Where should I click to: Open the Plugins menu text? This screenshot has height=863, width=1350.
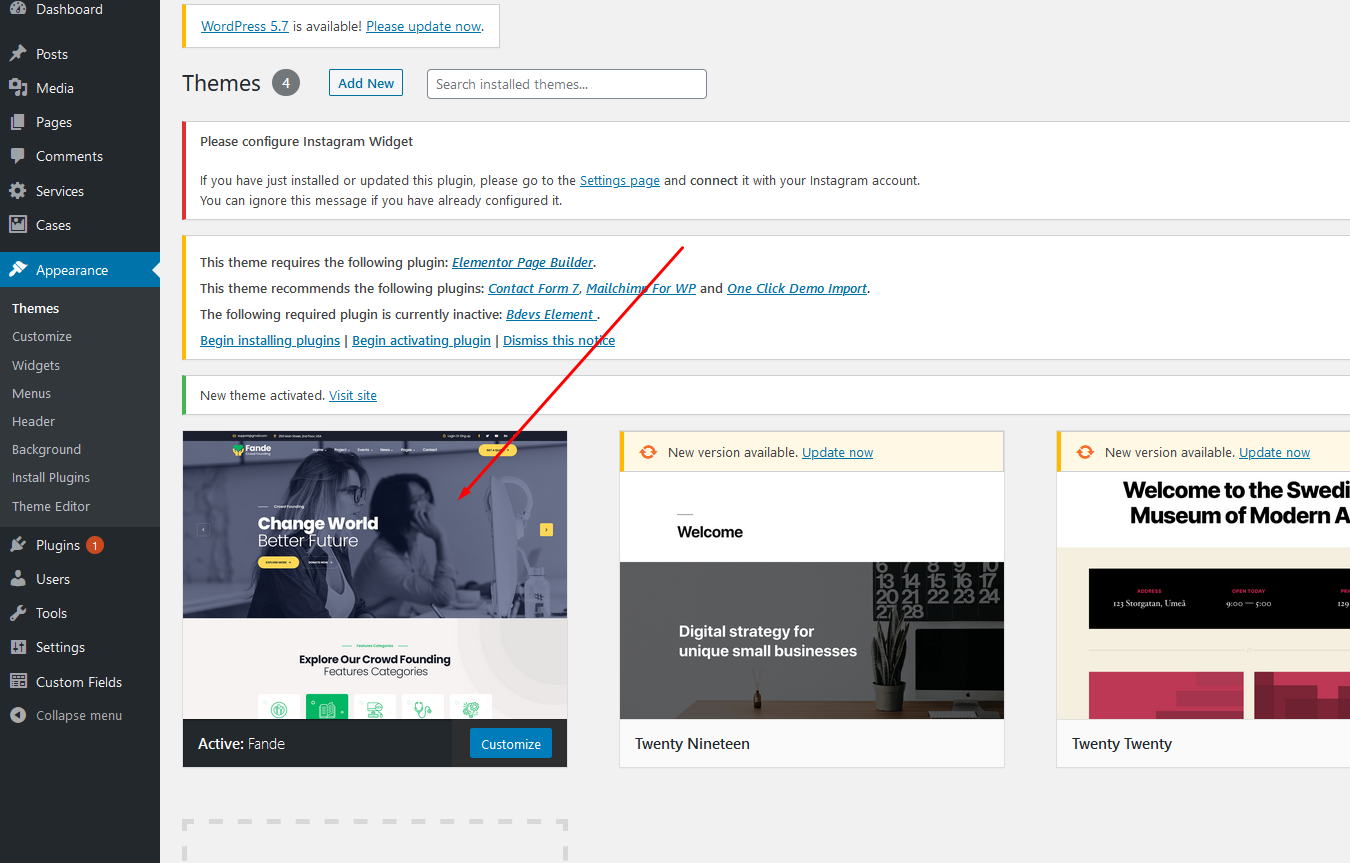(58, 545)
